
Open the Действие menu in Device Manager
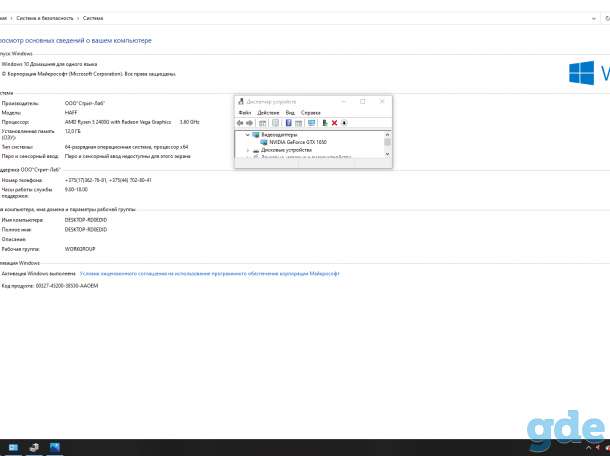coord(268,113)
